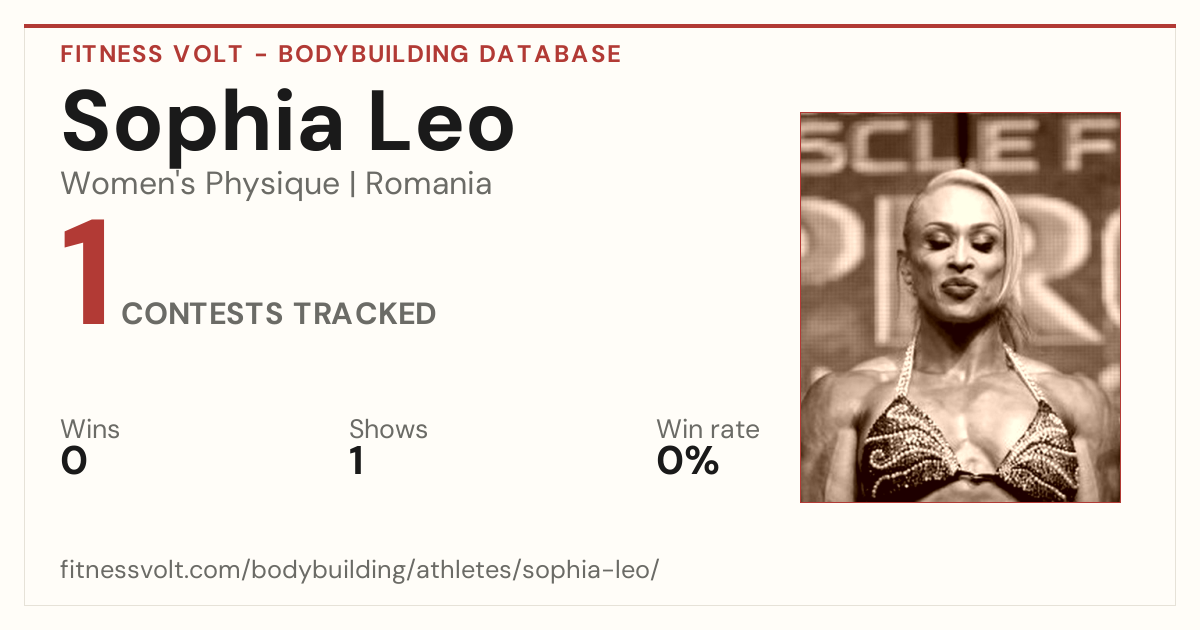Select the Shows stat label
The image size is (1200, 630).
point(388,429)
